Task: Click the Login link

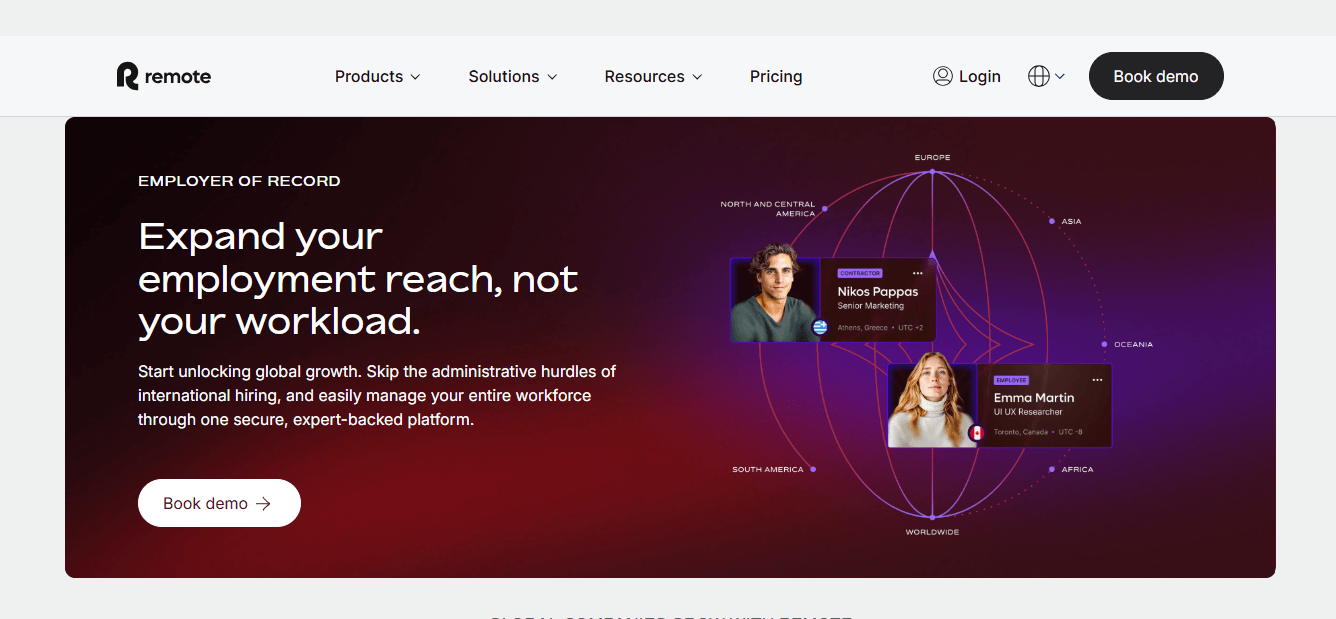Action: 980,76
